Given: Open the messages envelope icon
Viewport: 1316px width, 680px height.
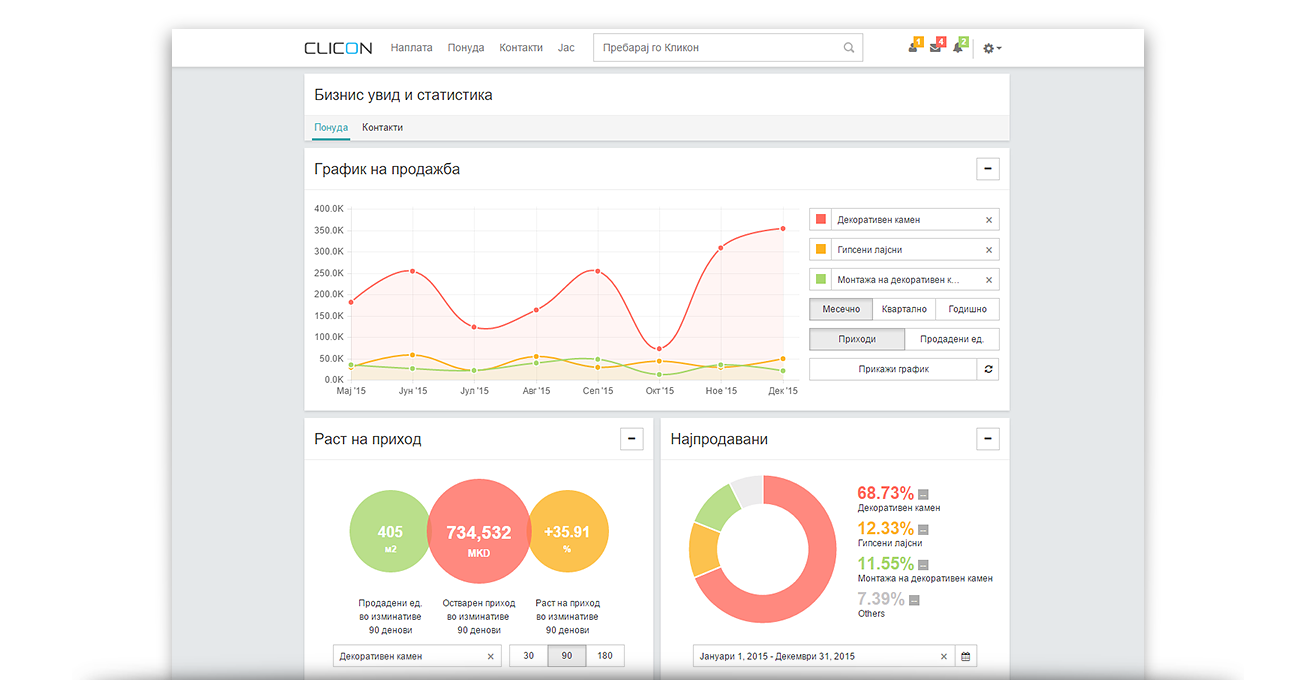Looking at the screenshot, I should point(936,47).
